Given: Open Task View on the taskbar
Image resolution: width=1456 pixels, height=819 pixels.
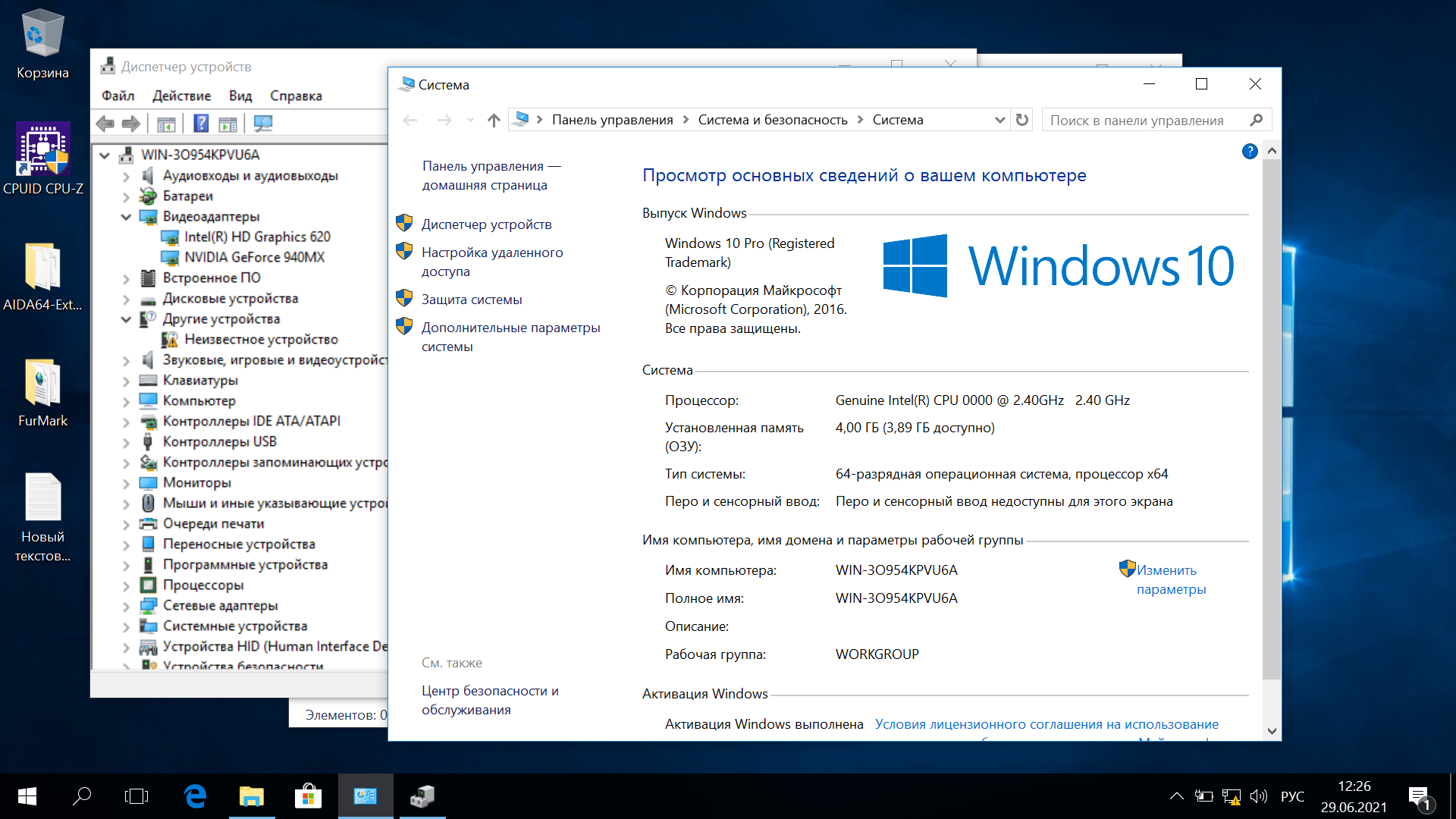Looking at the screenshot, I should click(x=136, y=796).
